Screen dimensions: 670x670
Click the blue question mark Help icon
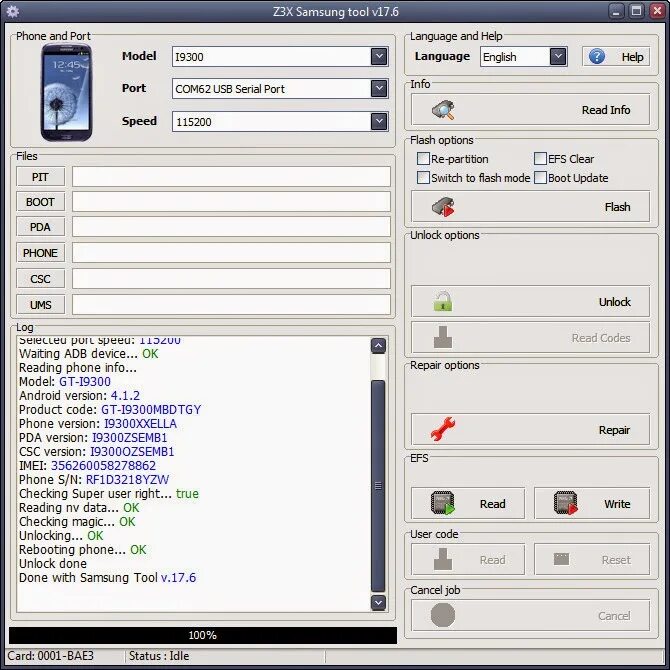[597, 56]
